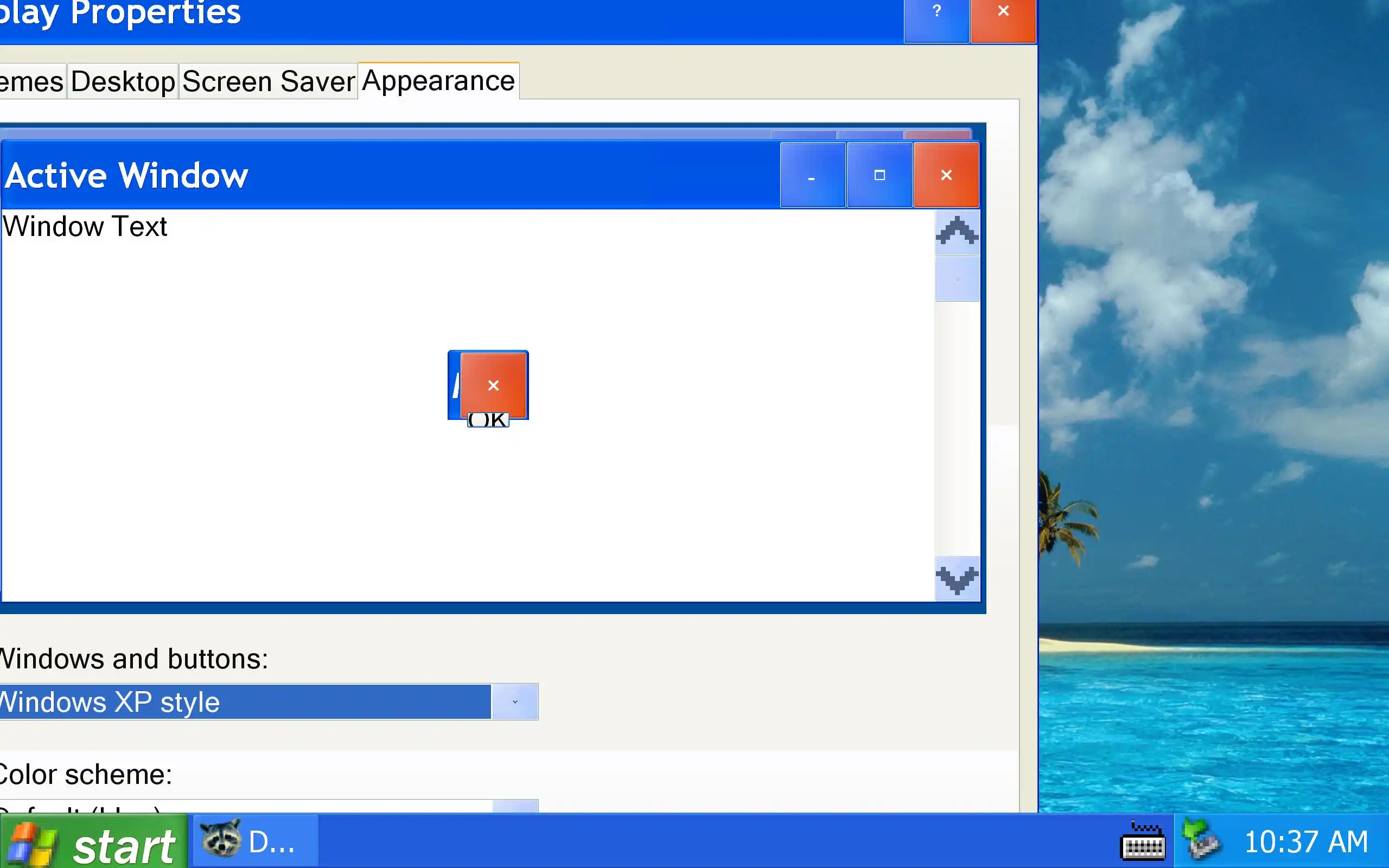The width and height of the screenshot is (1389, 868).
Task: Open the Desktop tab
Action: 123,81
